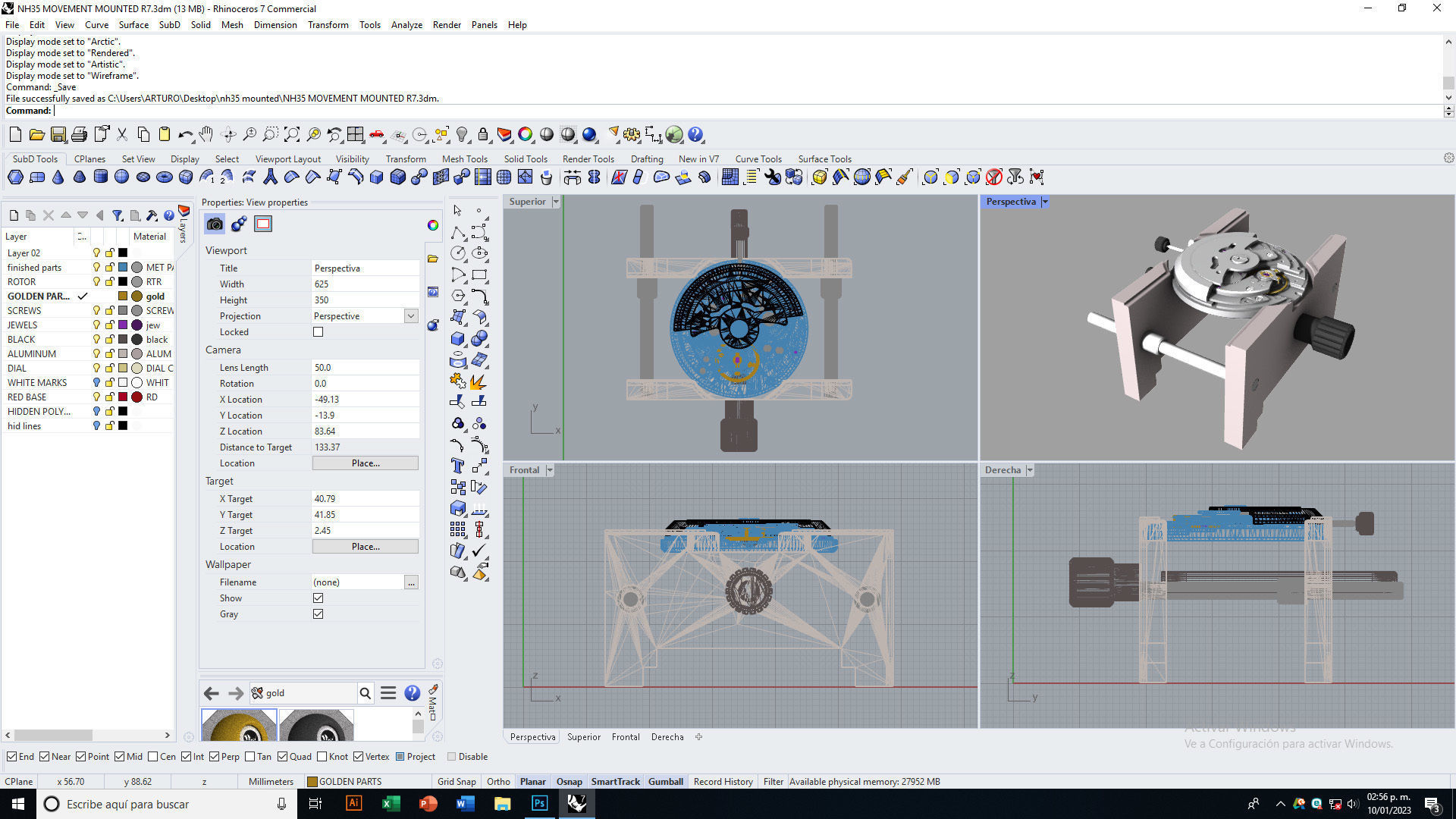Viewport: 1456px width, 819px height.
Task: Switch to the Drafting toolbar tab
Action: click(x=647, y=159)
